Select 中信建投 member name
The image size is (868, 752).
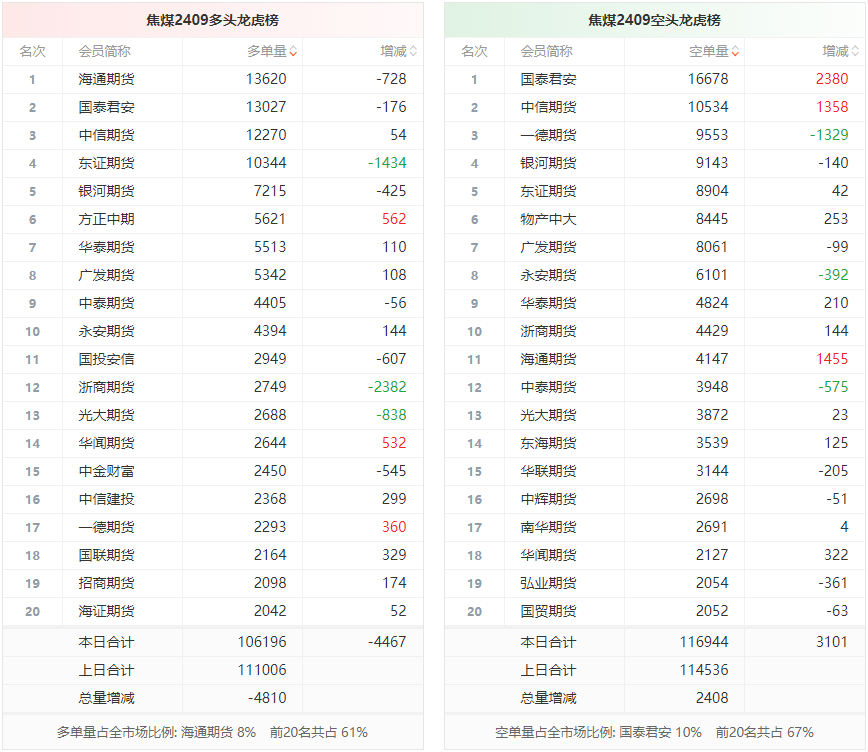click(106, 499)
